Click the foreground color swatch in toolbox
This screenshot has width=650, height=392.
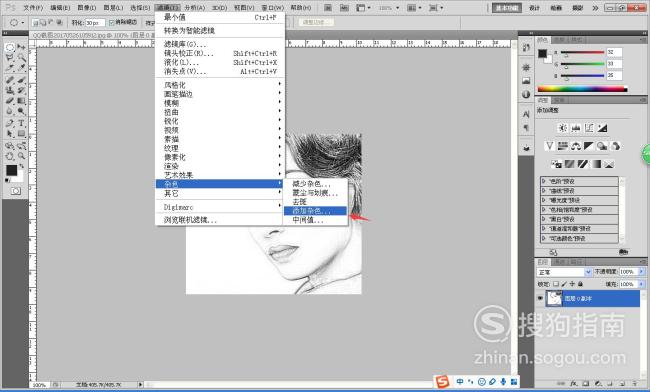(11, 170)
